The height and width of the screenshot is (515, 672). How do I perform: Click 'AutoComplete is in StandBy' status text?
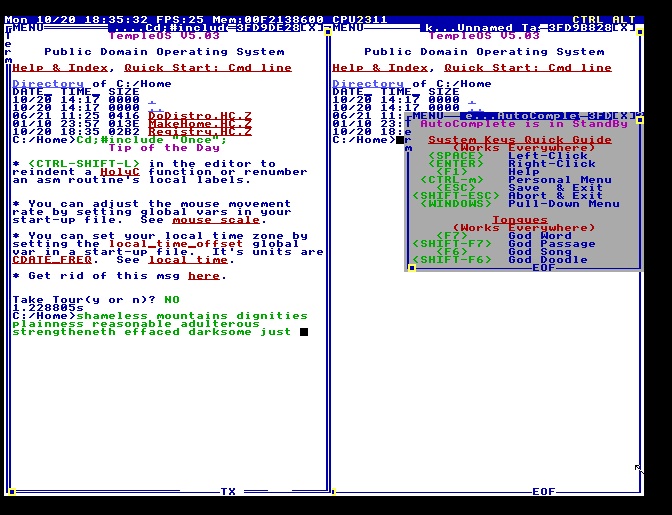point(524,124)
